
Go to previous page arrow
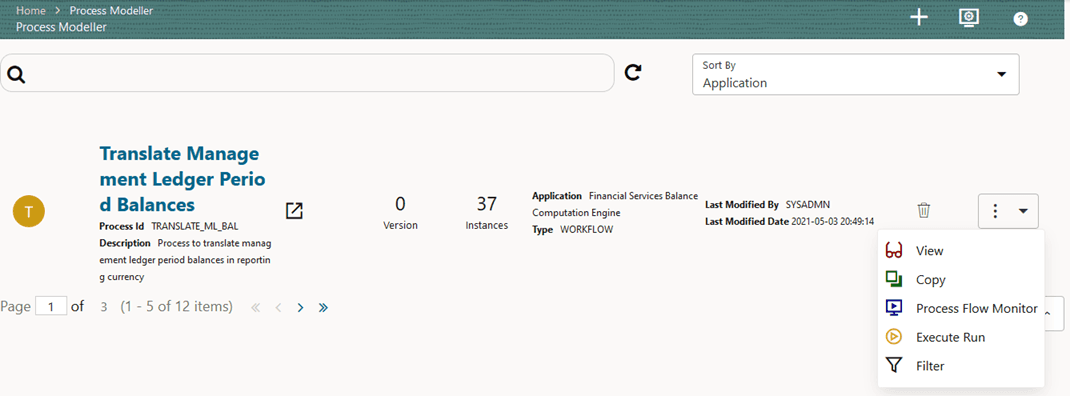point(278,308)
